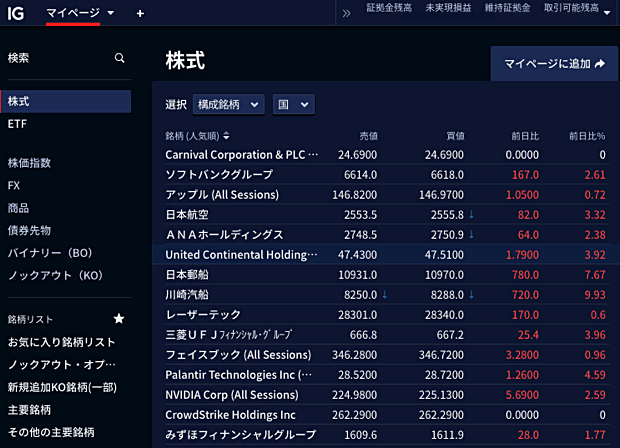Select NVIDIA Corp (All Sessions) row
The height and width of the screenshot is (448, 620).
[386, 395]
